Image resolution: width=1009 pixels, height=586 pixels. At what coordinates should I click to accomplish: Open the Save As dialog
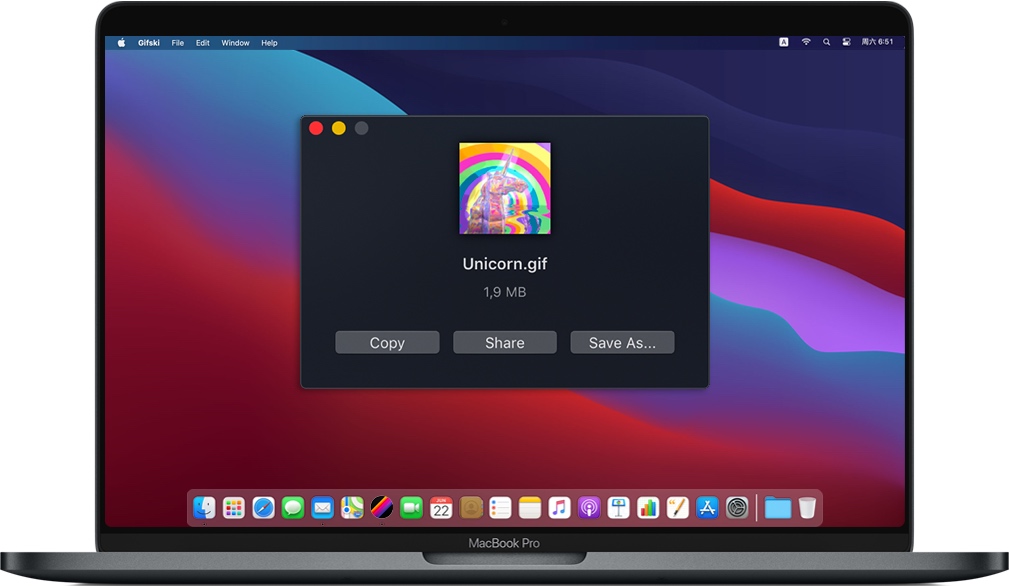622,342
